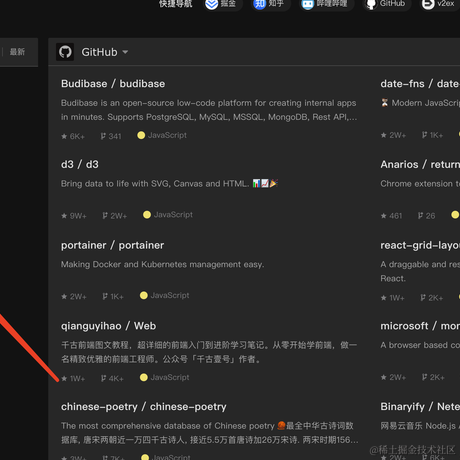
Task: Open chinese-poetry / chinese-poetry repository
Action: (x=144, y=407)
